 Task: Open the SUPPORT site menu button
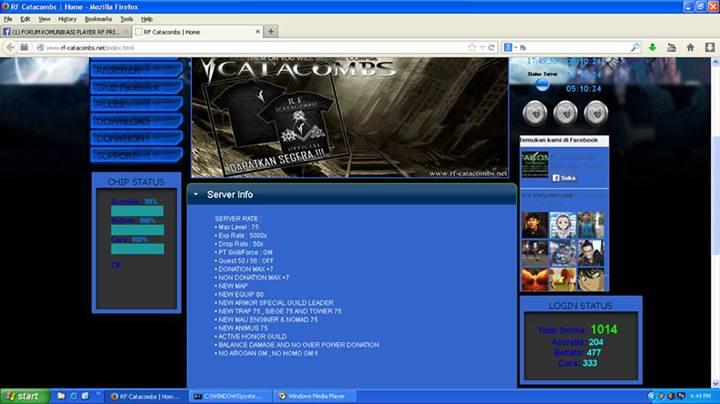coord(136,155)
